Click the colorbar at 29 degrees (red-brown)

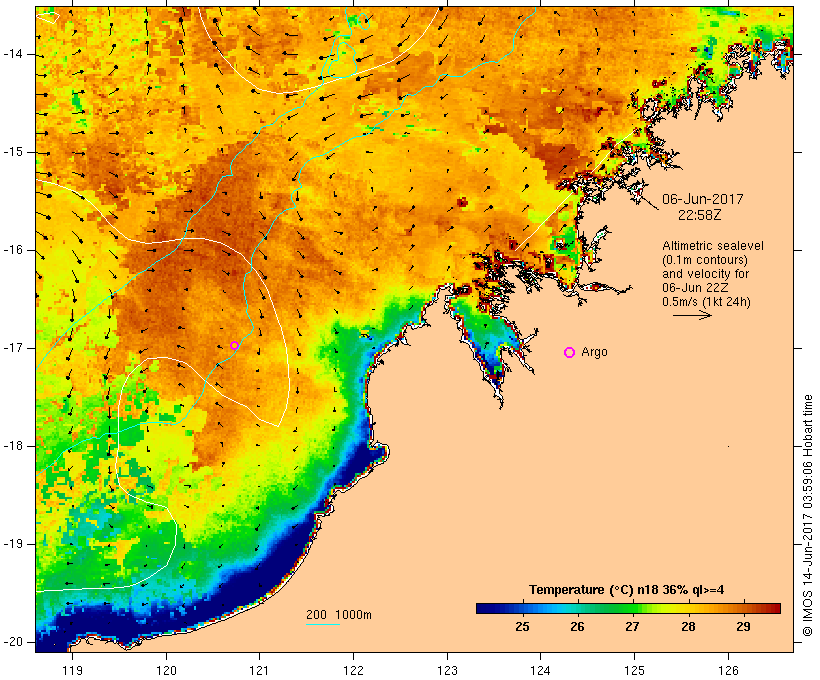pyautogui.click(x=743, y=608)
